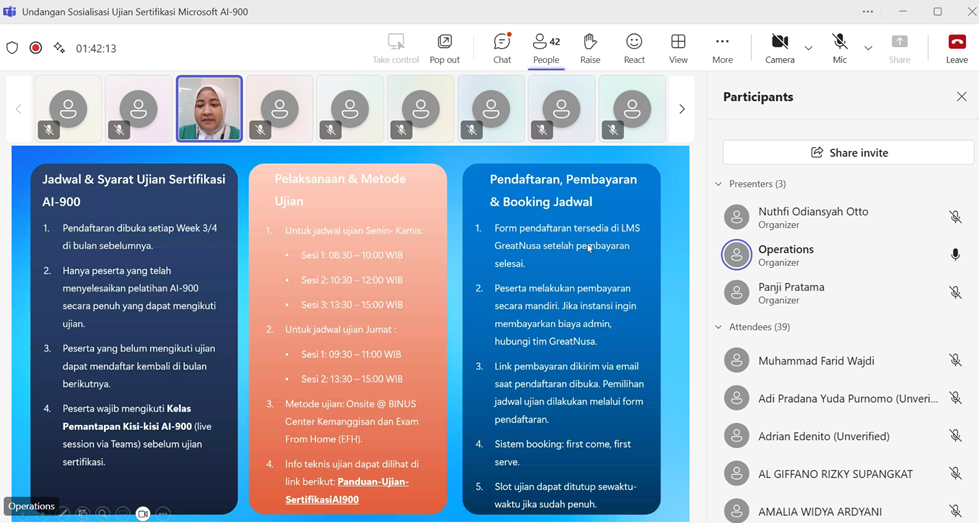Viewport: 979px width, 523px height.
Task: Close the People participants list
Action: point(546,49)
